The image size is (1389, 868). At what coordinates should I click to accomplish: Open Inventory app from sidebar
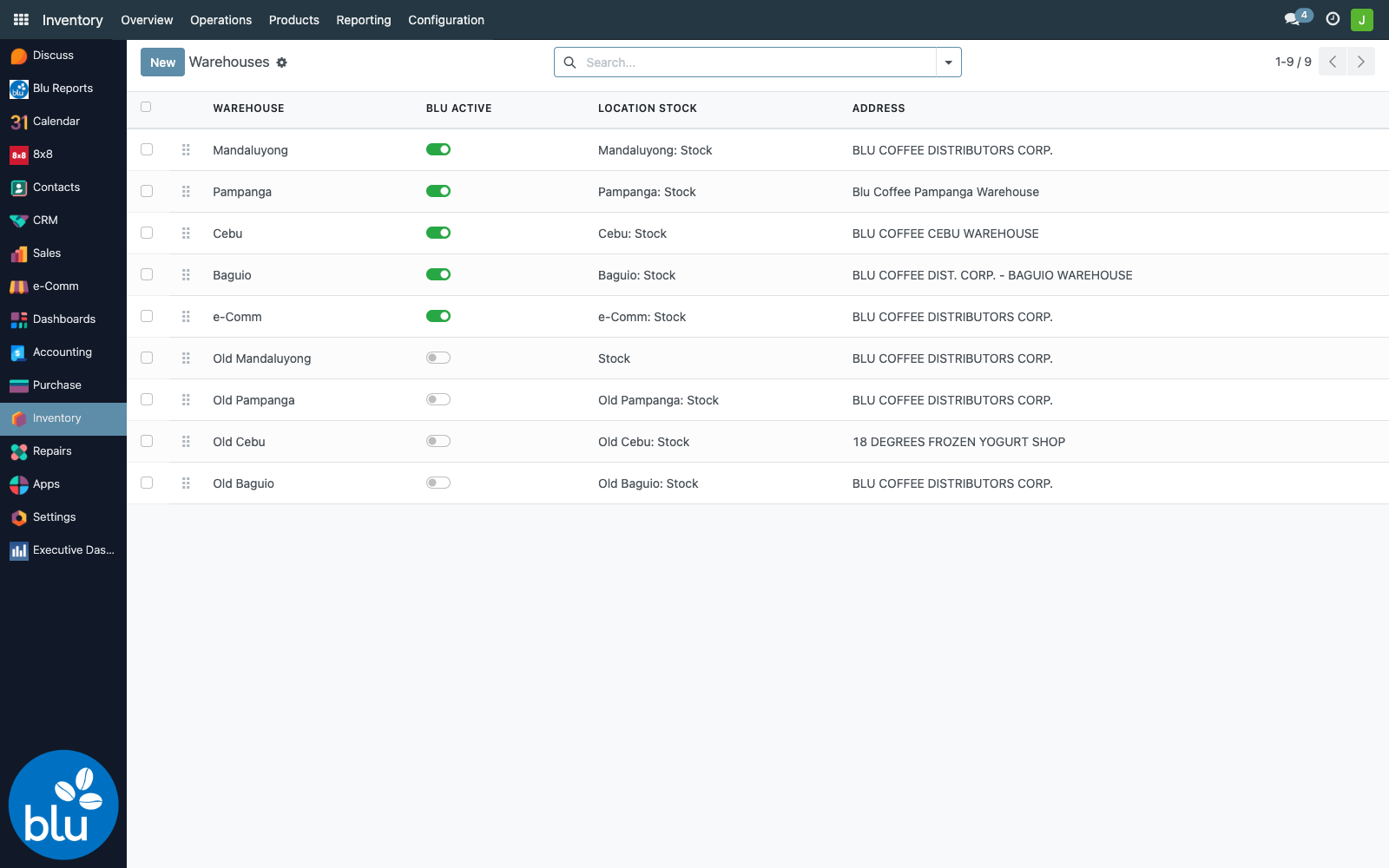tap(63, 418)
